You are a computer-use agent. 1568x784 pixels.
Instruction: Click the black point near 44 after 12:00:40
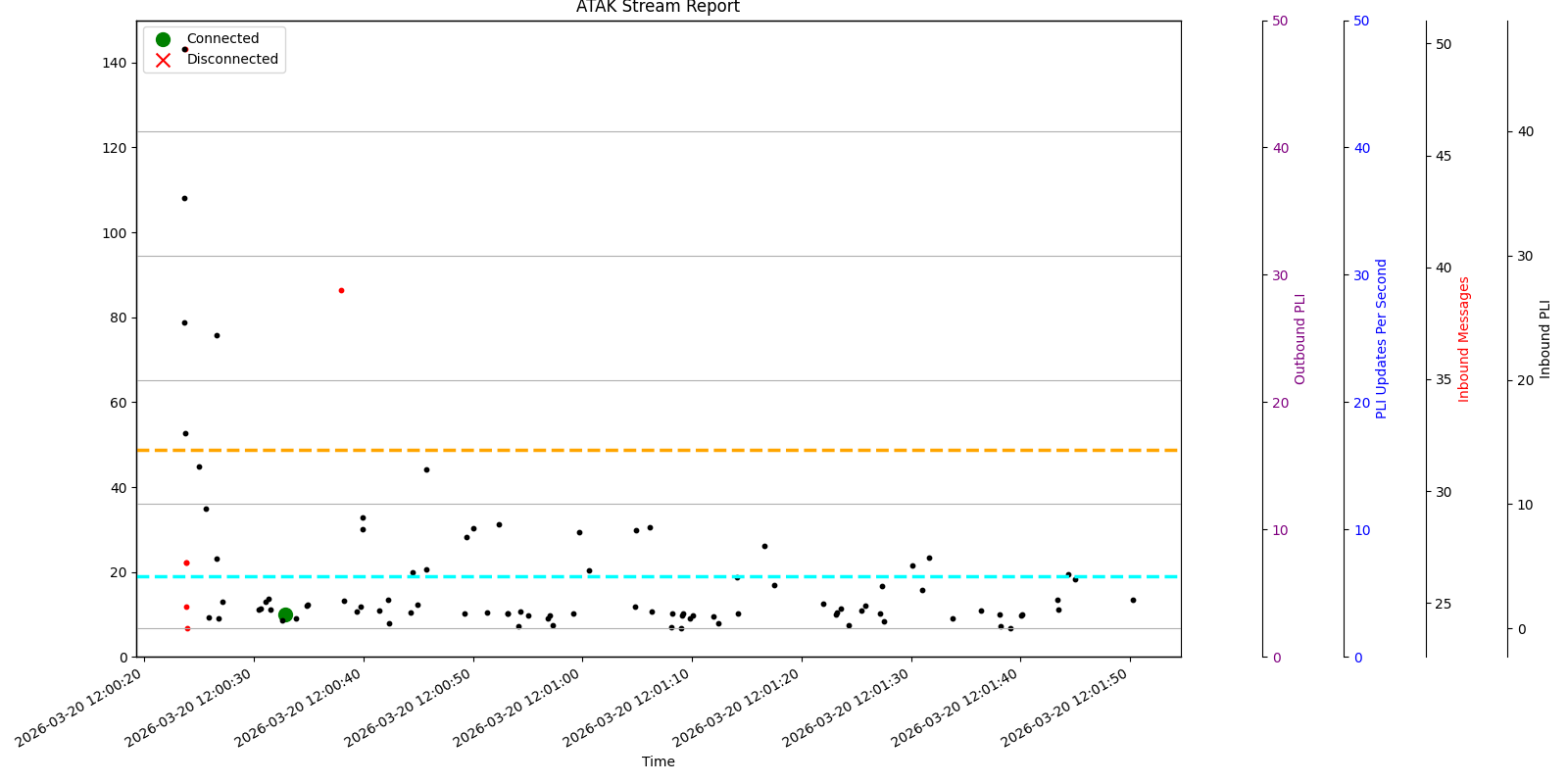point(426,469)
